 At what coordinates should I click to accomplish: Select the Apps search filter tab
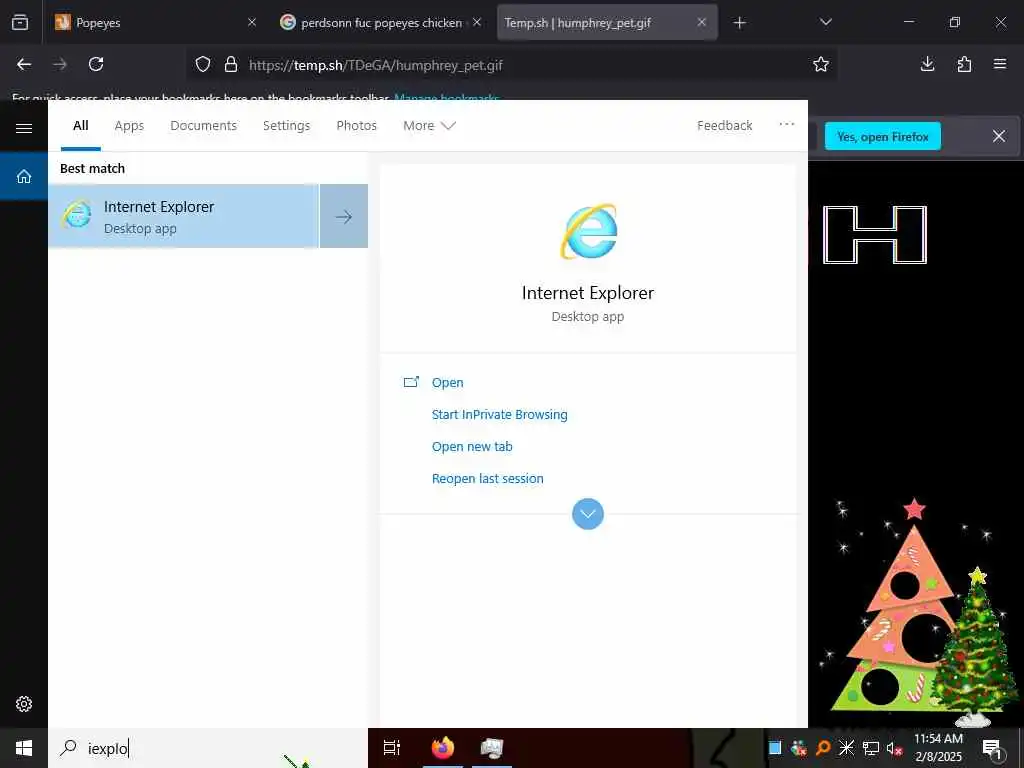tap(129, 125)
